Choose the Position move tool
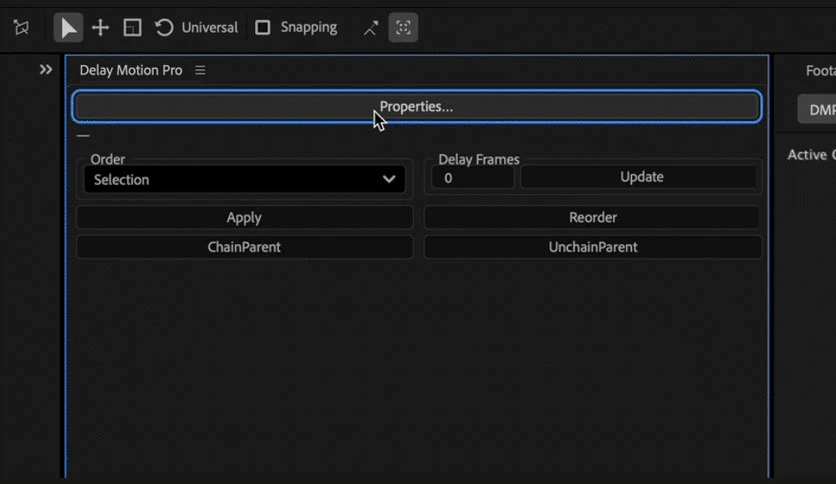 (x=100, y=28)
